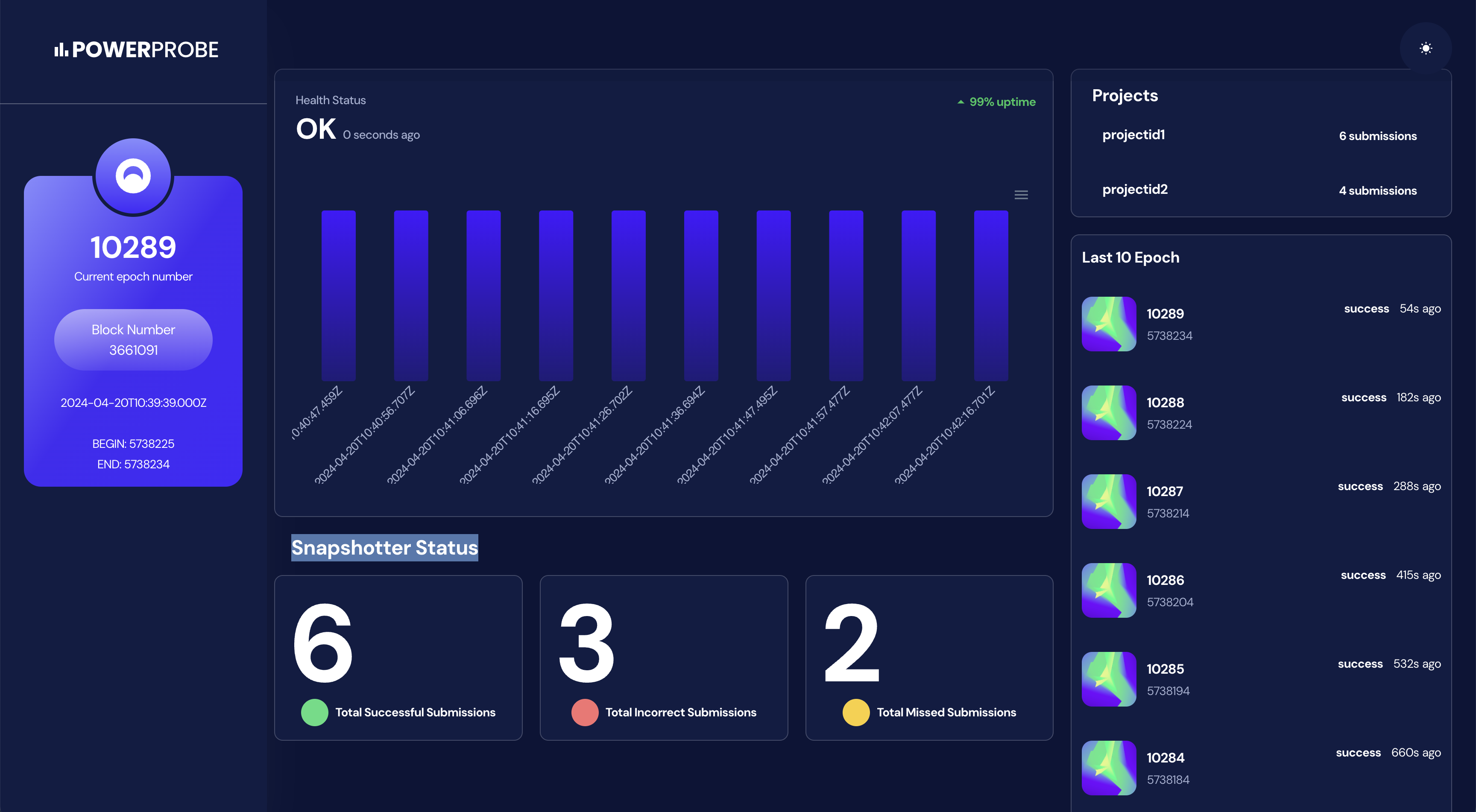Click the 4 submissions count for projectid2
The width and height of the screenshot is (1476, 812).
click(1377, 191)
